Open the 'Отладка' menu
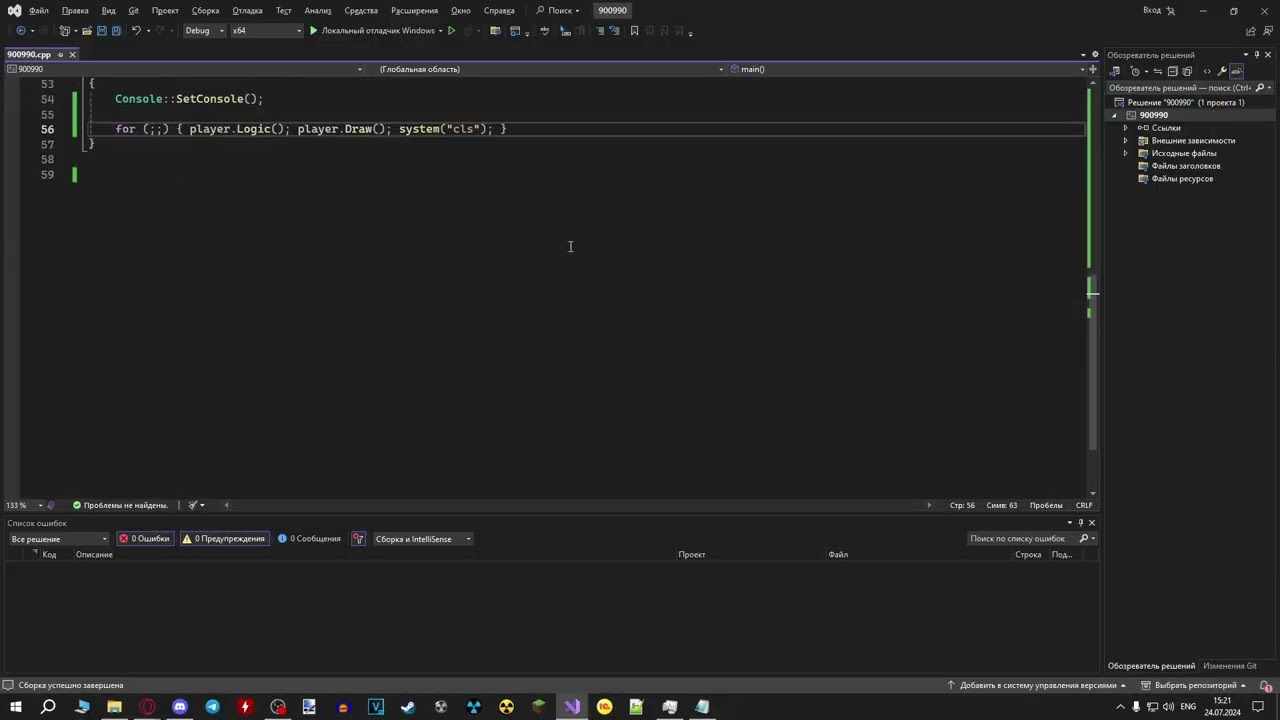Image resolution: width=1280 pixels, height=720 pixels. [247, 10]
